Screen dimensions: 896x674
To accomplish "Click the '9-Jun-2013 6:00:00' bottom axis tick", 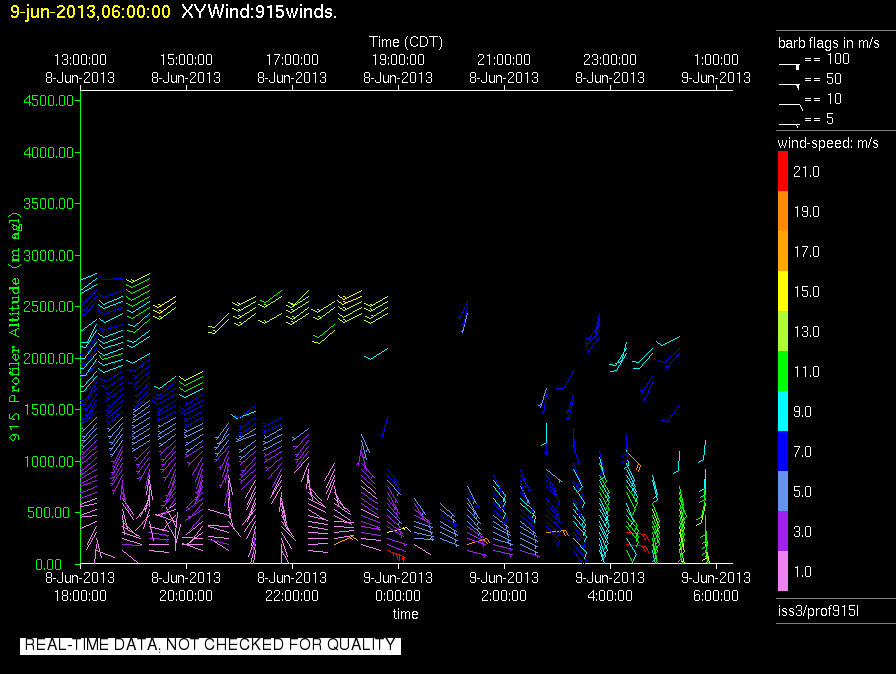I will 716,587.
